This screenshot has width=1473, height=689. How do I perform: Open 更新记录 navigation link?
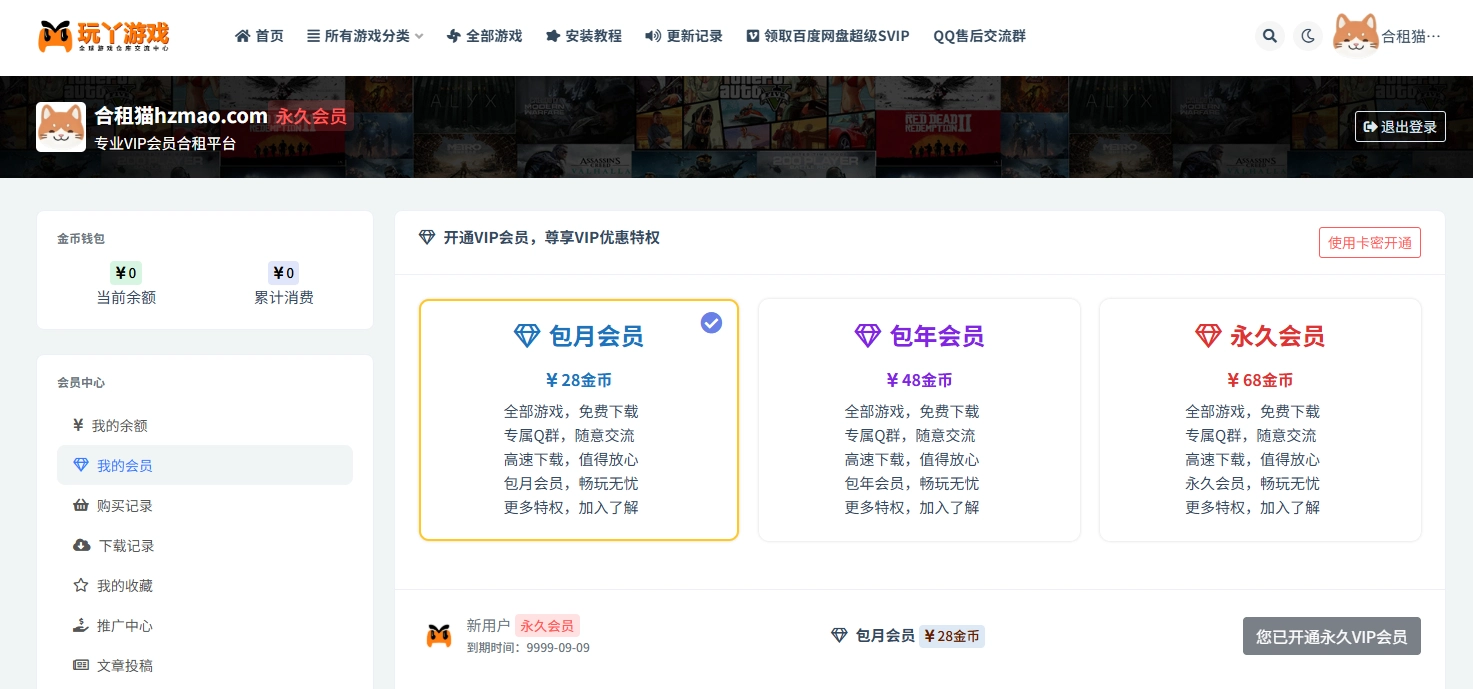click(683, 36)
